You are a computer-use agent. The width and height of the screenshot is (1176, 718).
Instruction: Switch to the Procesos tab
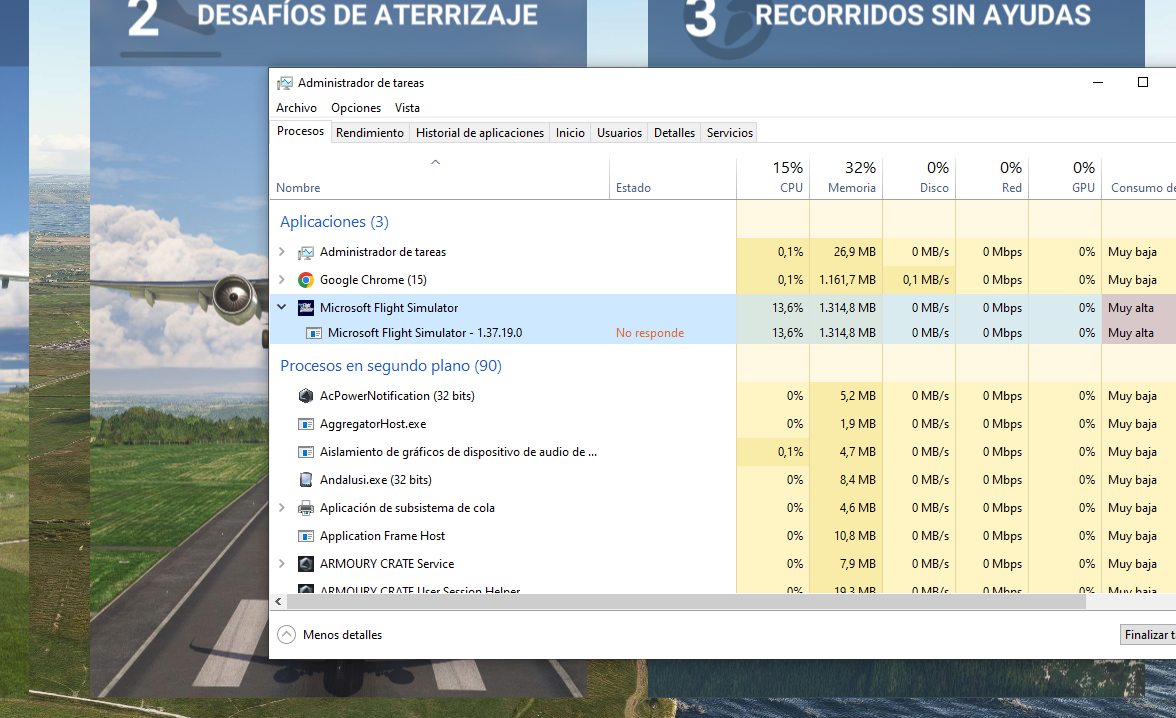(300, 131)
